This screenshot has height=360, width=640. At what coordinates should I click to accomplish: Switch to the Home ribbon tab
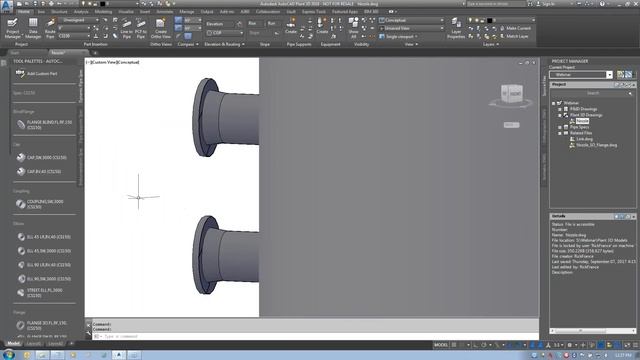23,12
